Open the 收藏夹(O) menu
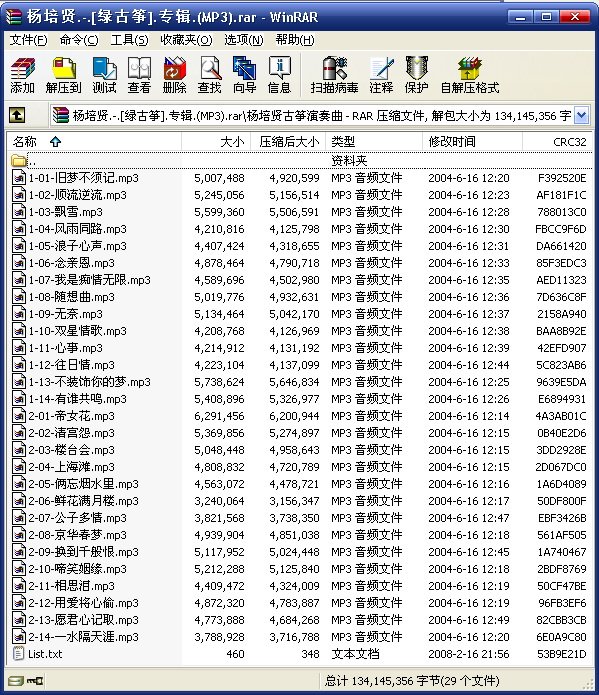The height and width of the screenshot is (695, 599). (186, 40)
